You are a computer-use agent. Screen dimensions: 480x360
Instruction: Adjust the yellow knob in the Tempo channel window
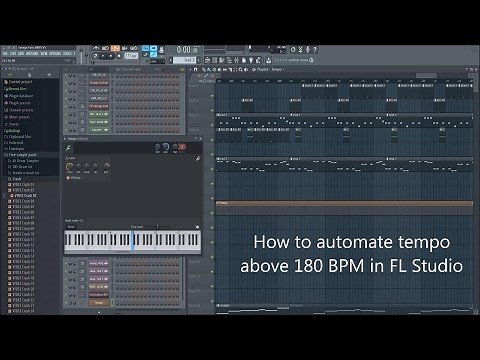pos(69,166)
